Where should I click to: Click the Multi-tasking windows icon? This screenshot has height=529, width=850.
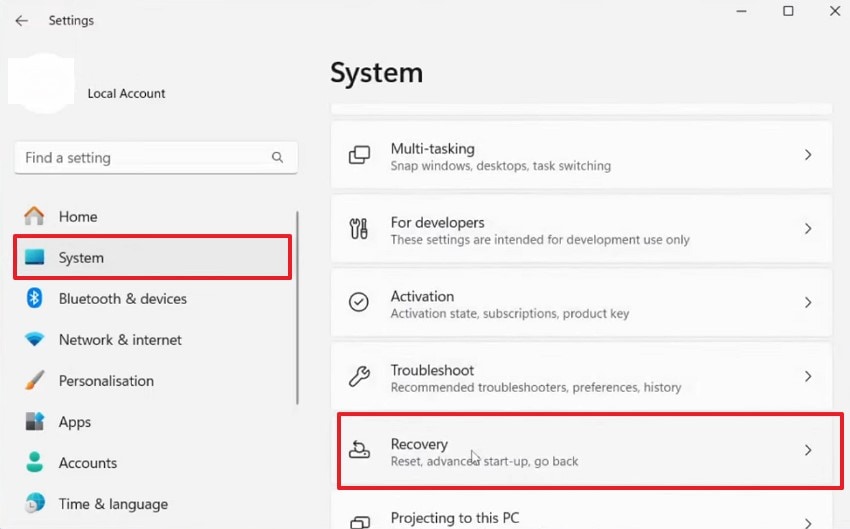(359, 155)
